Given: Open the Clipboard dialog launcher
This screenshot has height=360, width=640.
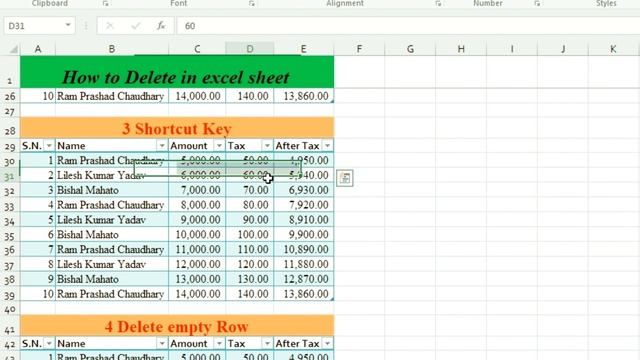Looking at the screenshot, I should (106, 3).
